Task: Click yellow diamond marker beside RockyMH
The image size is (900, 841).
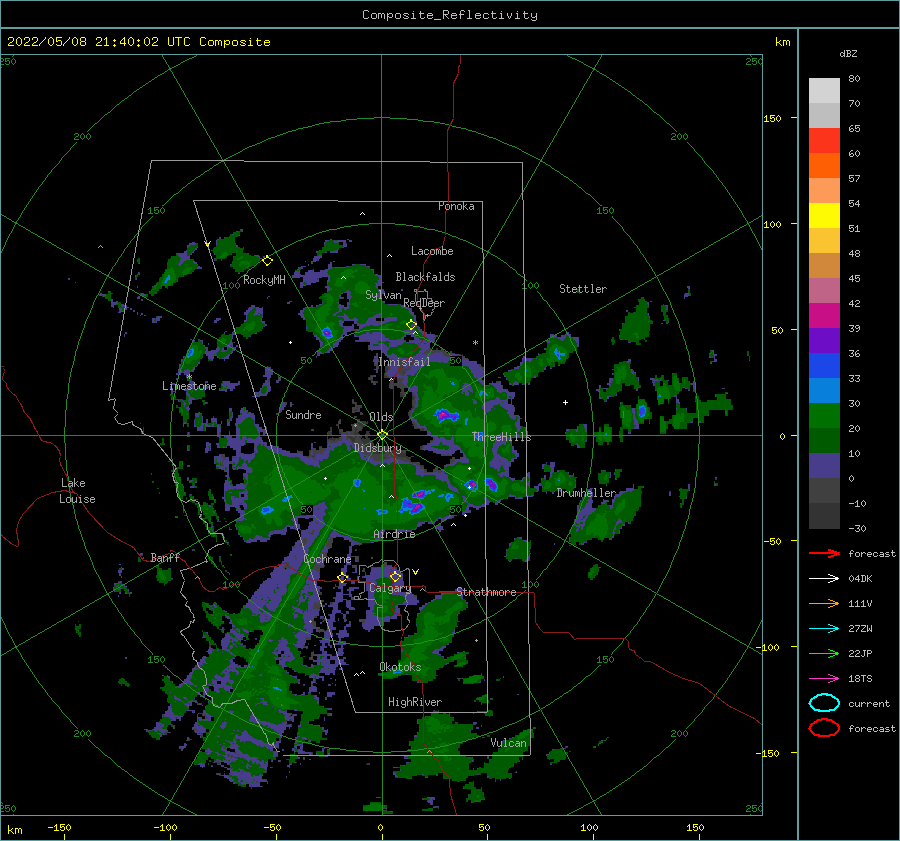Action: pos(267,261)
